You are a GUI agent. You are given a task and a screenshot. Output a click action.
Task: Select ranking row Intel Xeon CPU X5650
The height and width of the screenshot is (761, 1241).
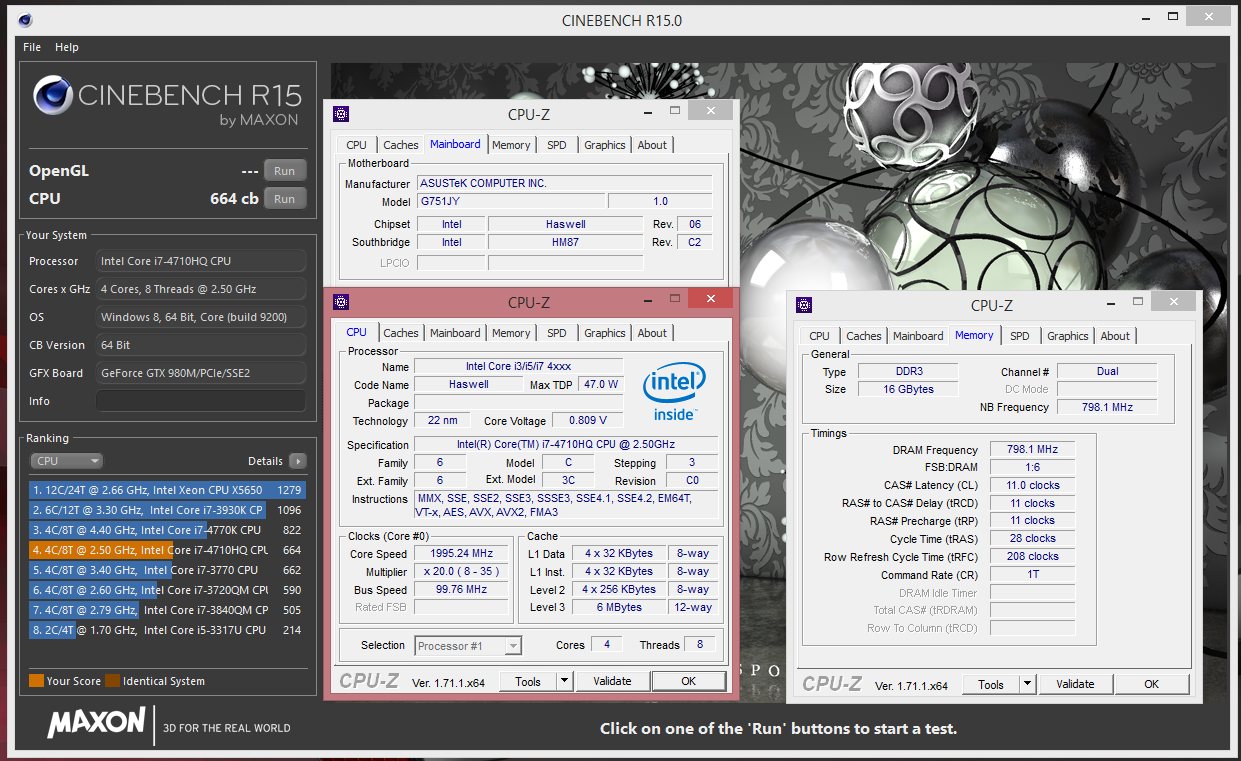167,490
